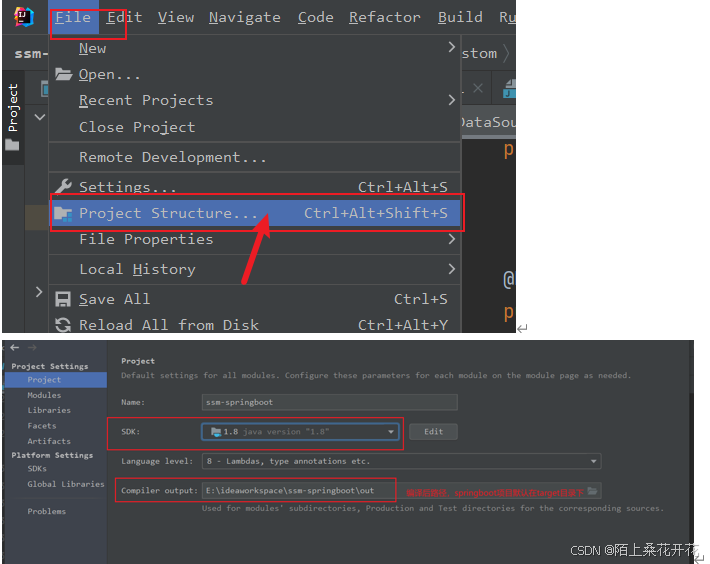Select Close Project menu entry
The height and width of the screenshot is (564, 710).
pyautogui.click(x=254, y=127)
